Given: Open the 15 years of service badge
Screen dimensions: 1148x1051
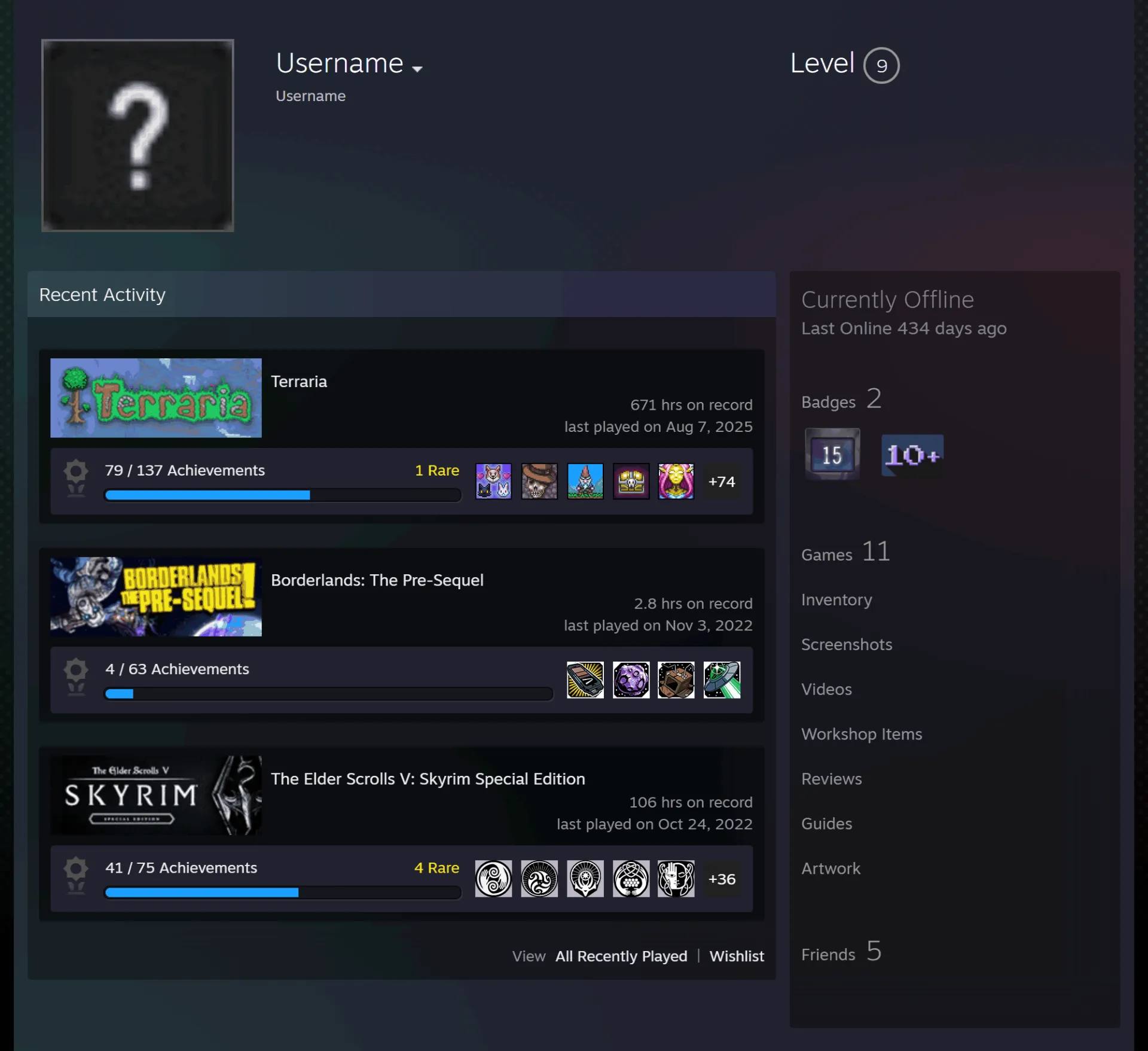Looking at the screenshot, I should click(x=832, y=454).
